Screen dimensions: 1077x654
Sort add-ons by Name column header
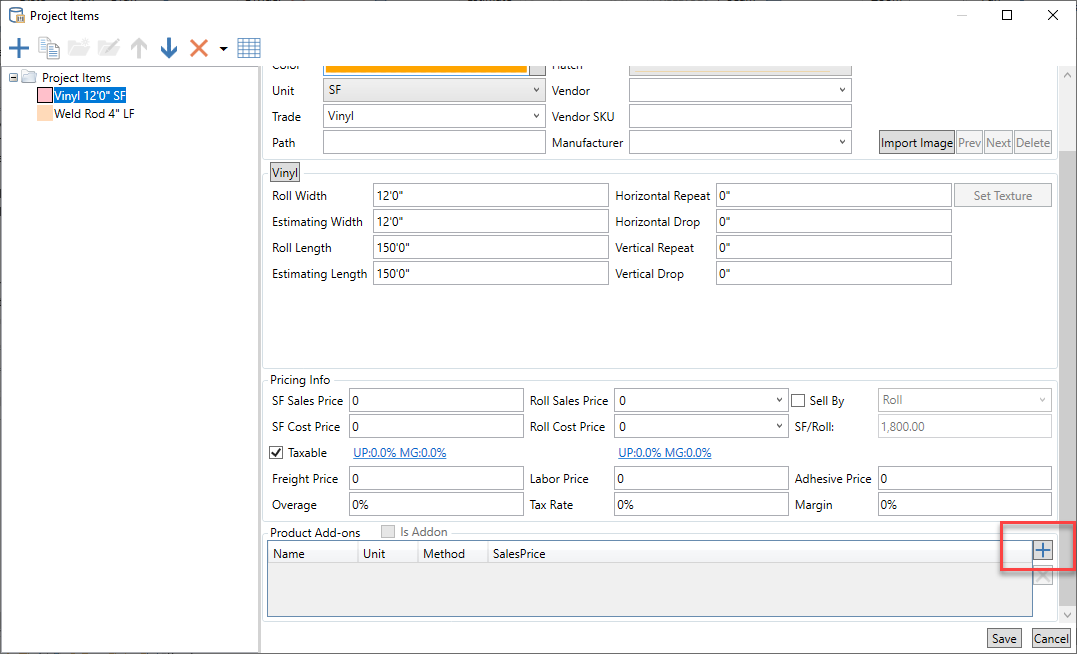coord(313,554)
